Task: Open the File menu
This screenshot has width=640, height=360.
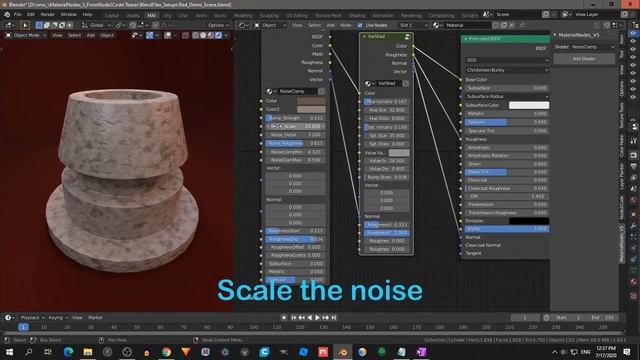Action: pos(18,14)
